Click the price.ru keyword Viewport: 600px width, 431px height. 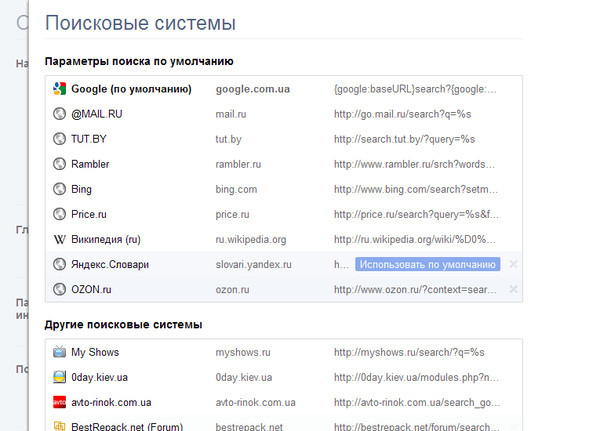232,214
